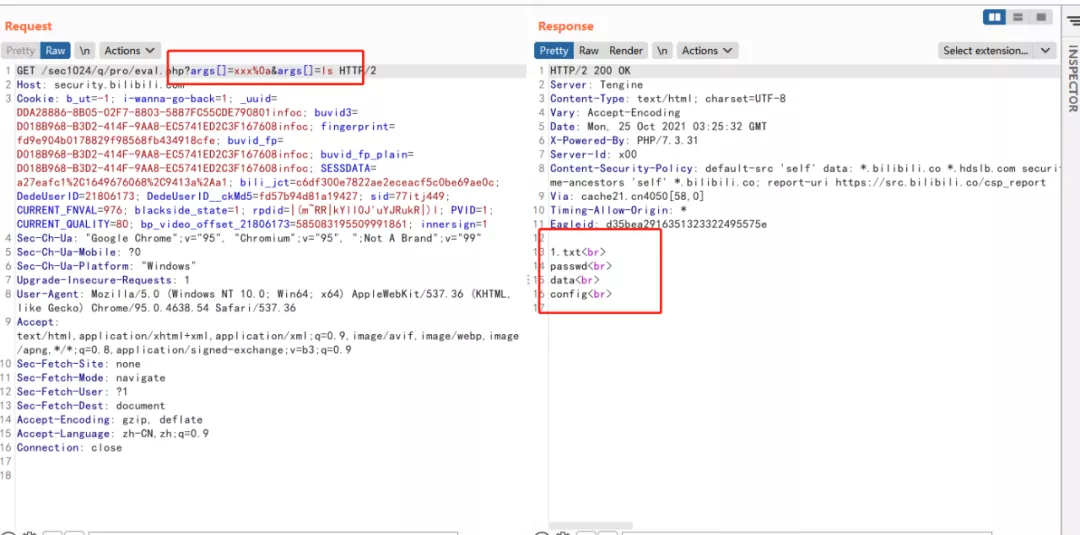Viewport: 1080px width, 535px height.
Task: Switch Response view to Raw tab
Action: click(588, 50)
